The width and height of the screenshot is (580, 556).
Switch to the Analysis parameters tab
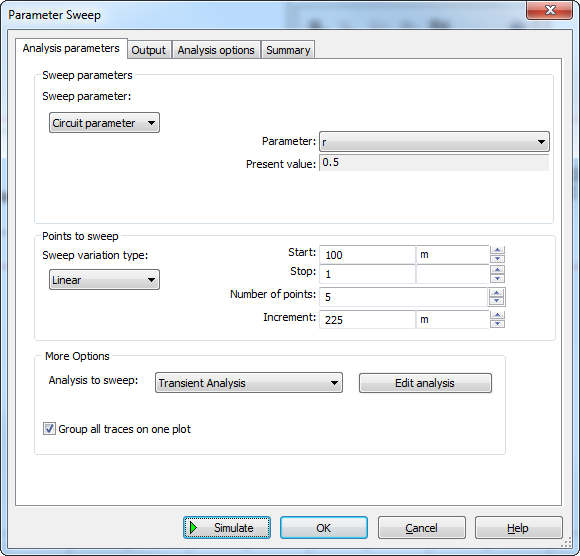(71, 48)
